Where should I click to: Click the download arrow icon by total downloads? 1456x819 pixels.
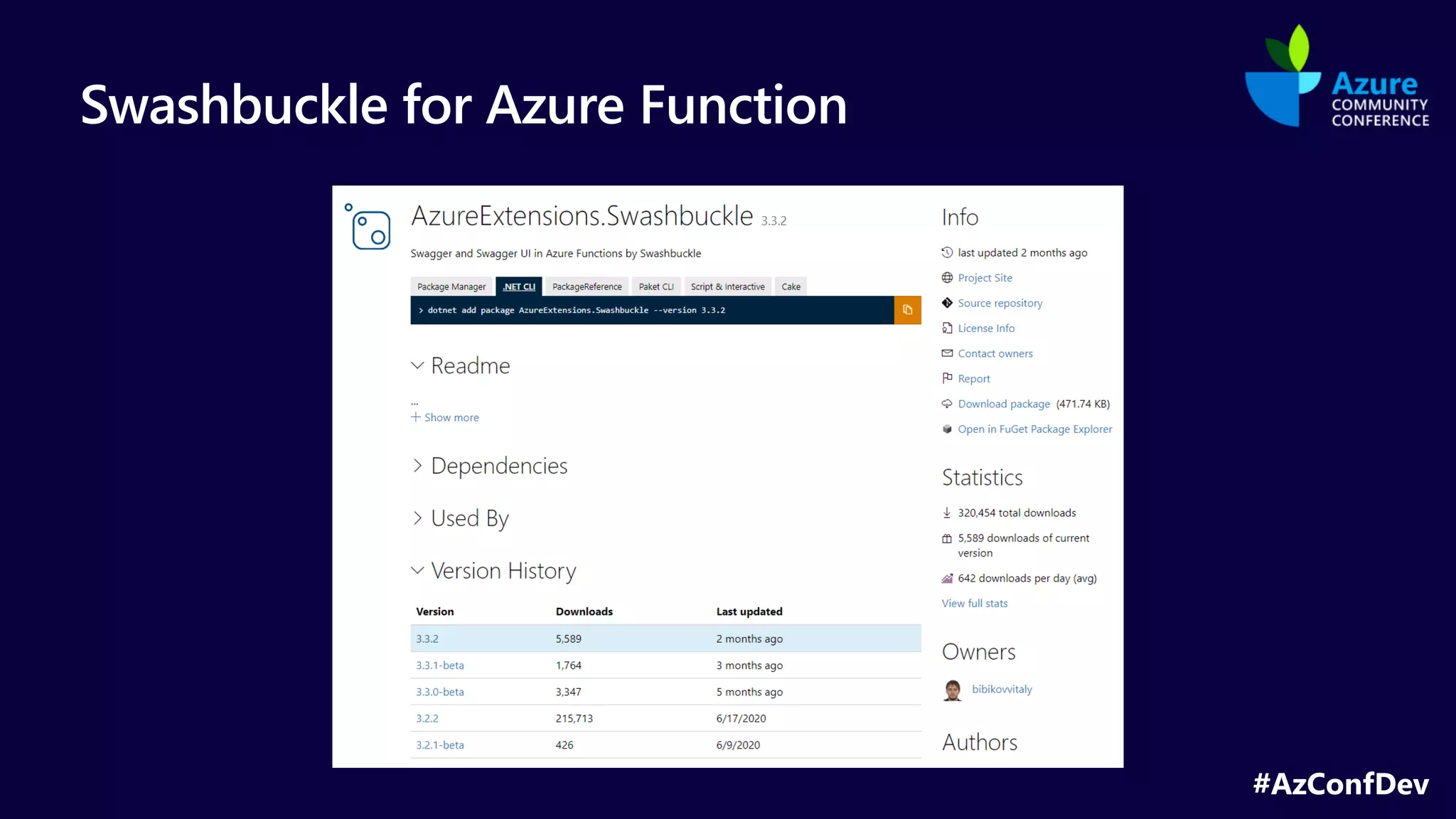pos(947,513)
